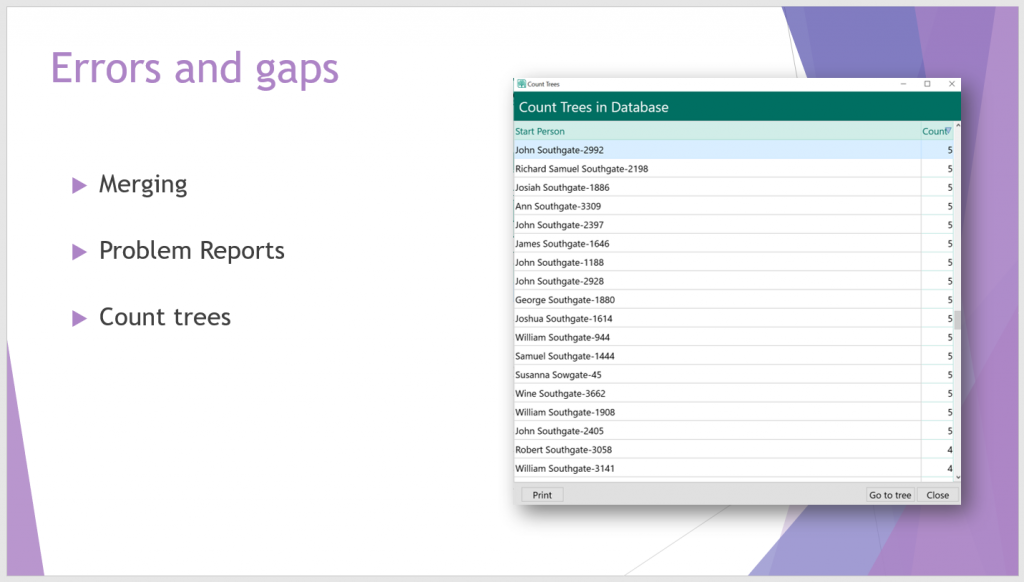Click the Go to tree button
Screen dimensions: 1024x582
click(889, 495)
